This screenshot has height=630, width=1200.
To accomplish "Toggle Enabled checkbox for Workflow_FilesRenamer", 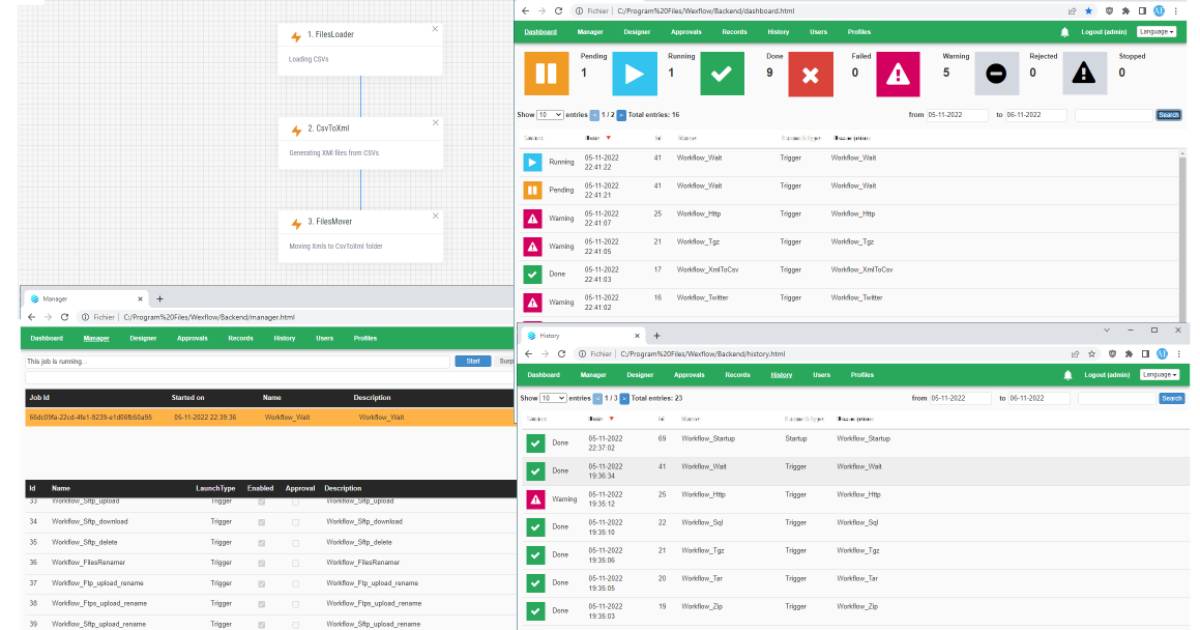I will coord(260,561).
